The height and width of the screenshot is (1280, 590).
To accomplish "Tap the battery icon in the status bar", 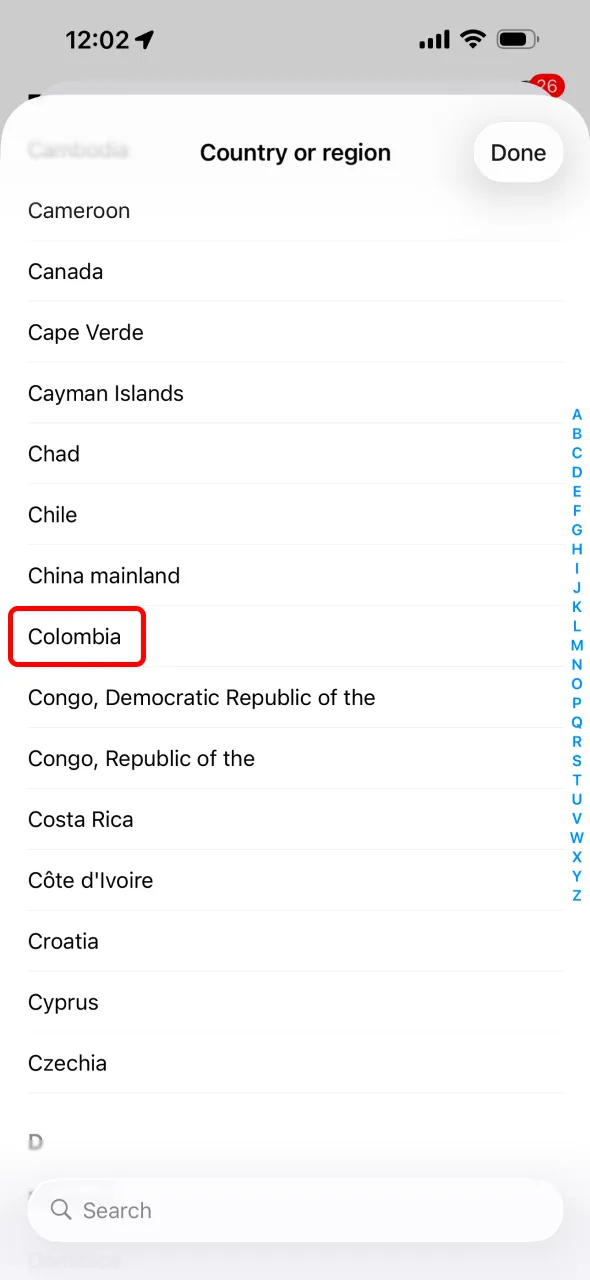I will pyautogui.click(x=518, y=38).
